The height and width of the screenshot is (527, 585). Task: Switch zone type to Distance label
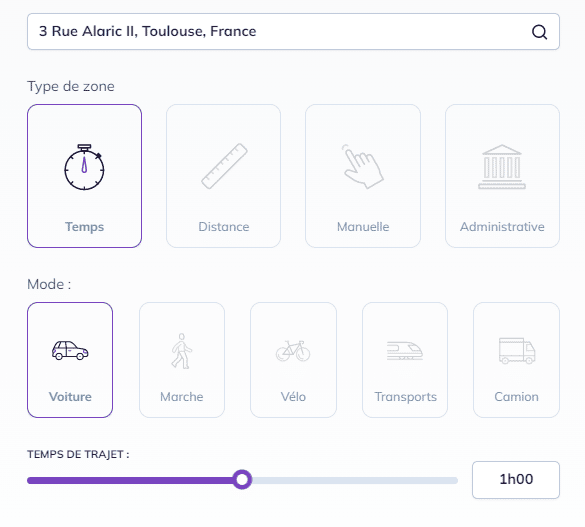(x=224, y=227)
